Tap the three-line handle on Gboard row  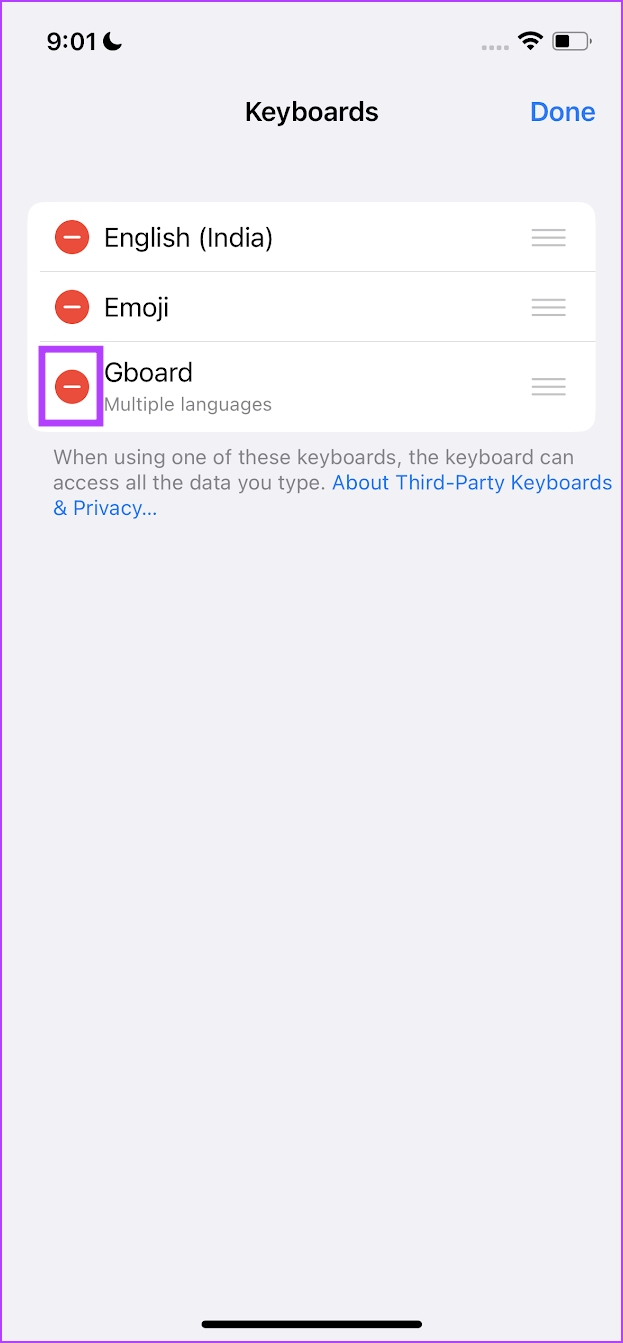coord(548,386)
